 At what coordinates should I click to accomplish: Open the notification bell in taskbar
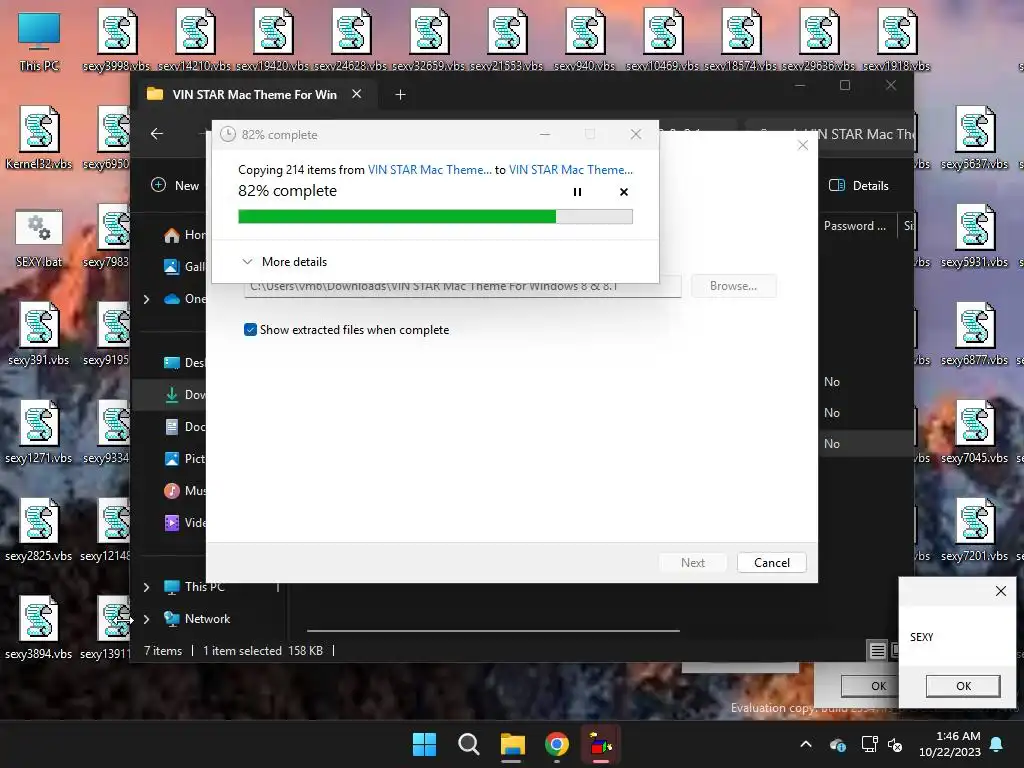997,744
